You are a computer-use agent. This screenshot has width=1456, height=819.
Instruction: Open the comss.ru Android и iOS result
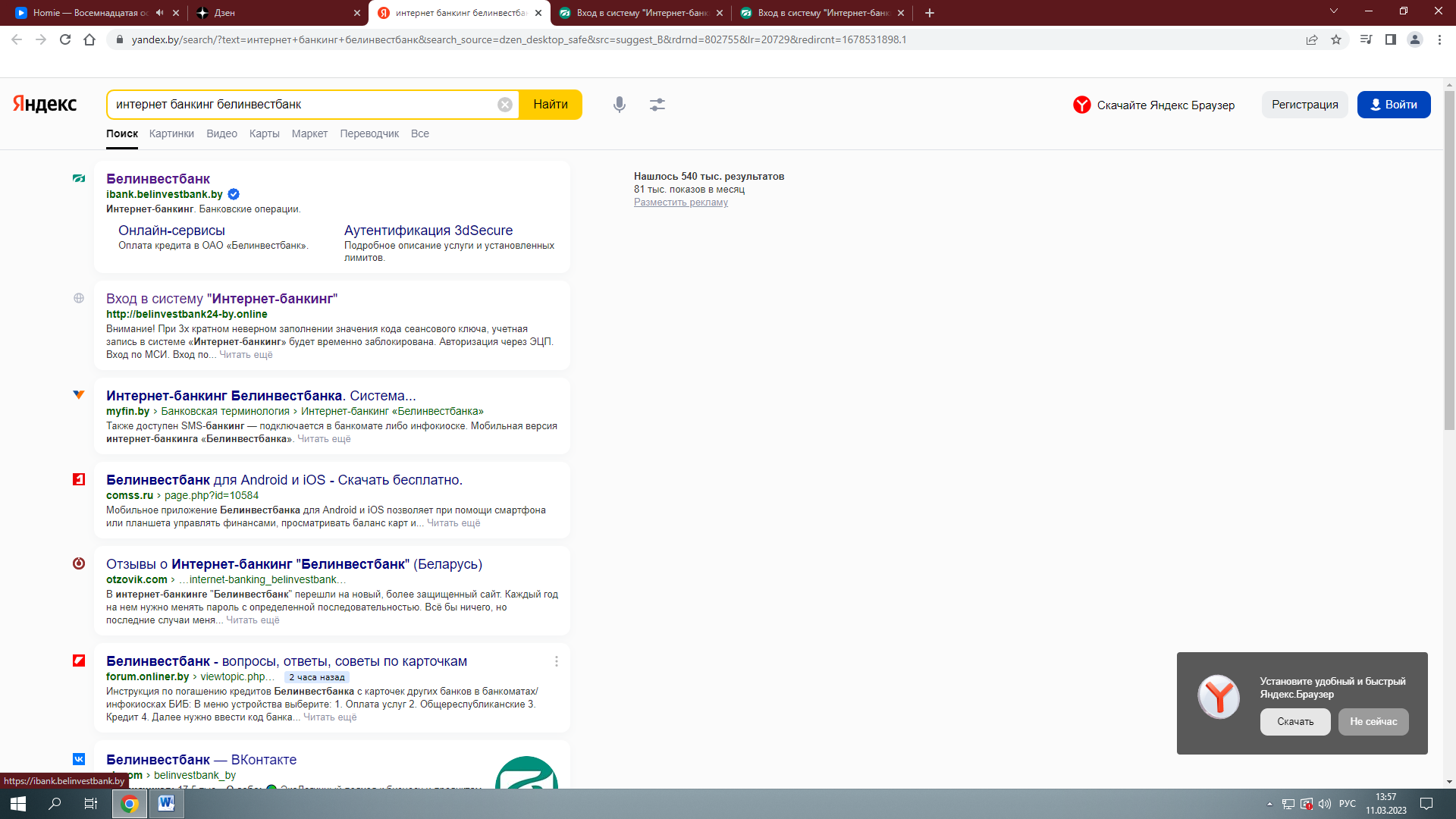284,480
